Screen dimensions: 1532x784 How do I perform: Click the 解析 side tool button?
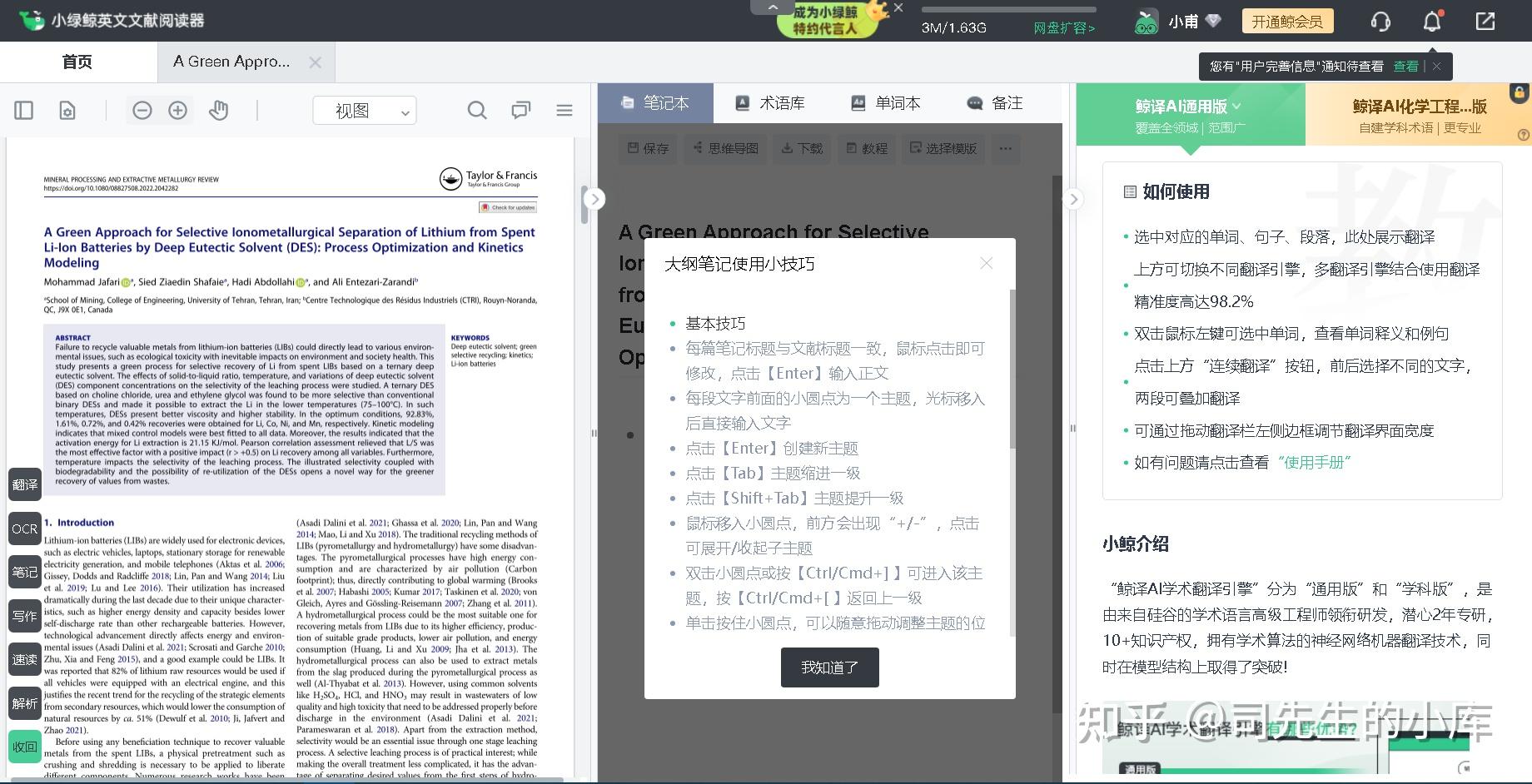(x=25, y=703)
